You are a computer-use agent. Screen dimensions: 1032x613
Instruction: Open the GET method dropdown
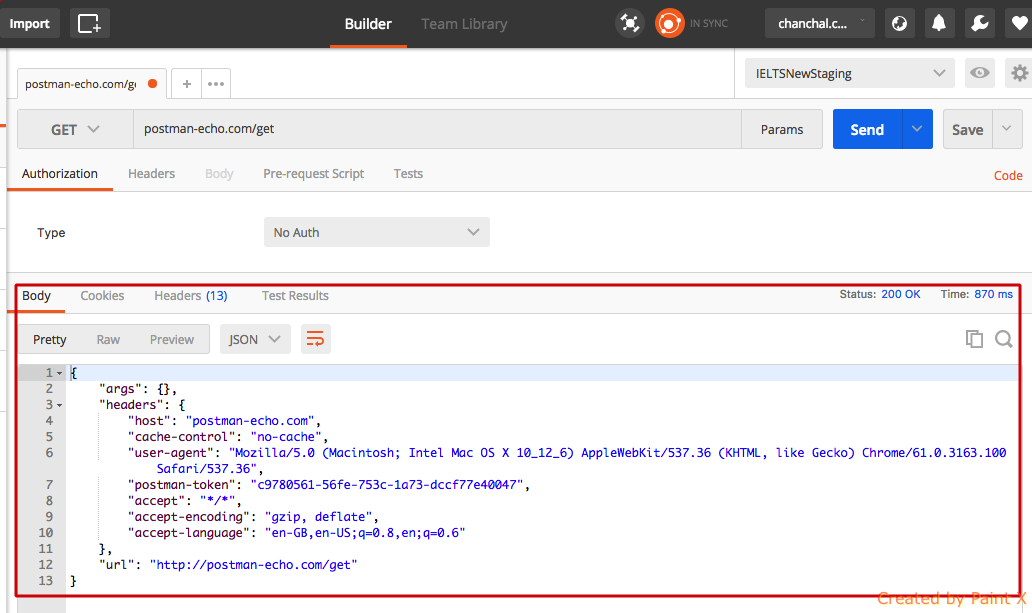coord(75,129)
